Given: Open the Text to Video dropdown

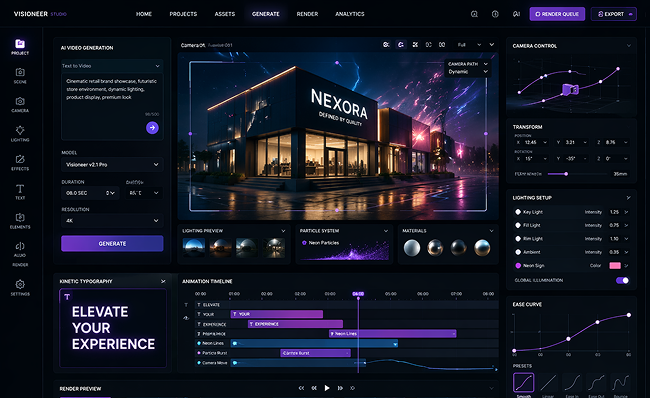Looking at the screenshot, I should [111, 66].
